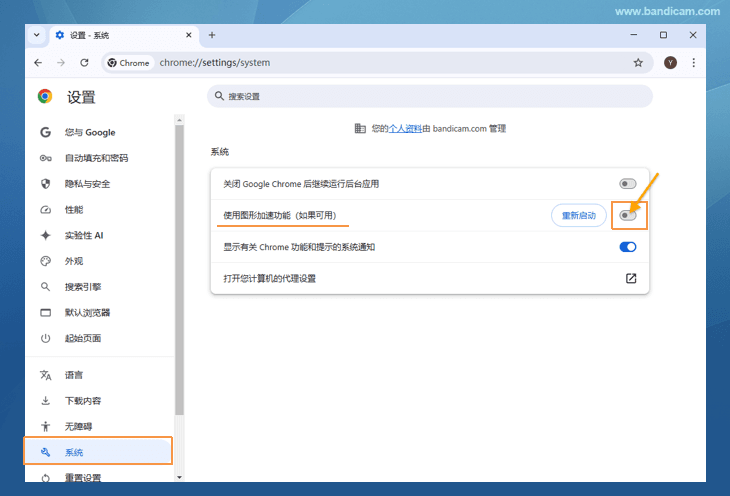This screenshot has height=496, width=730.
Task: Minimize the Chrome window
Action: [x=634, y=35]
